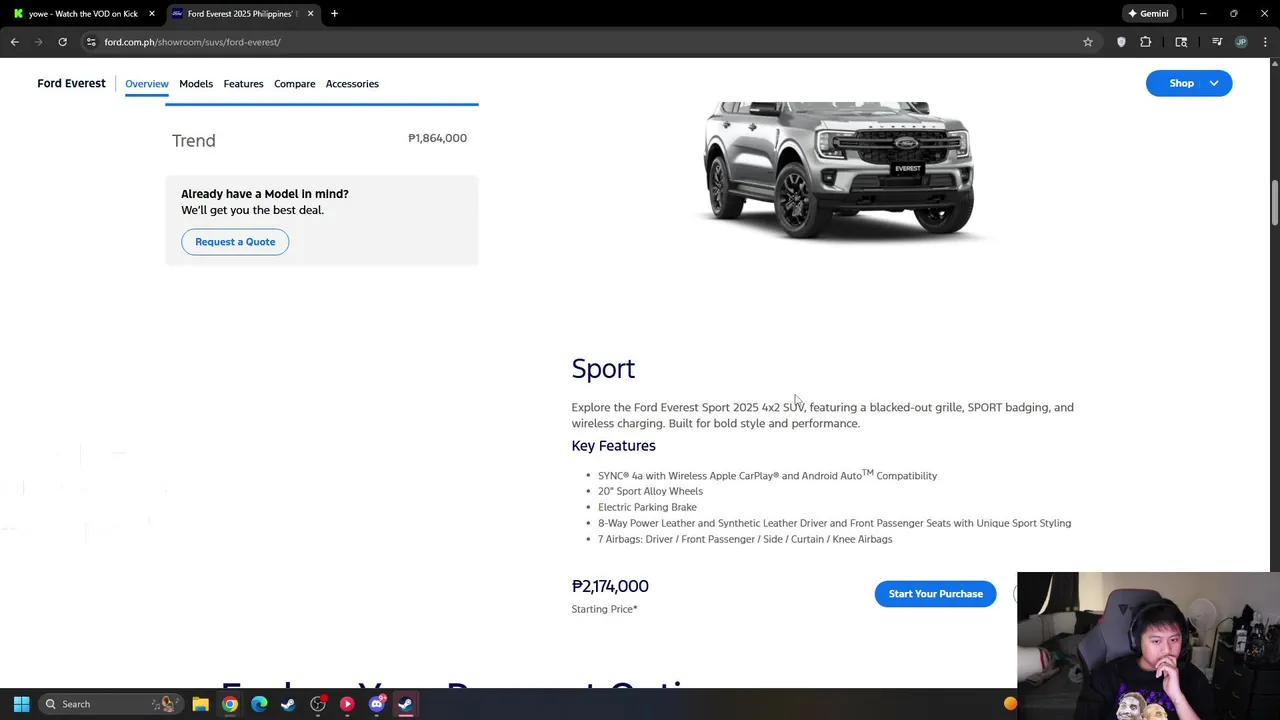This screenshot has height=720, width=1280.
Task: Switch to the Kick VOD tab
Action: [x=82, y=14]
